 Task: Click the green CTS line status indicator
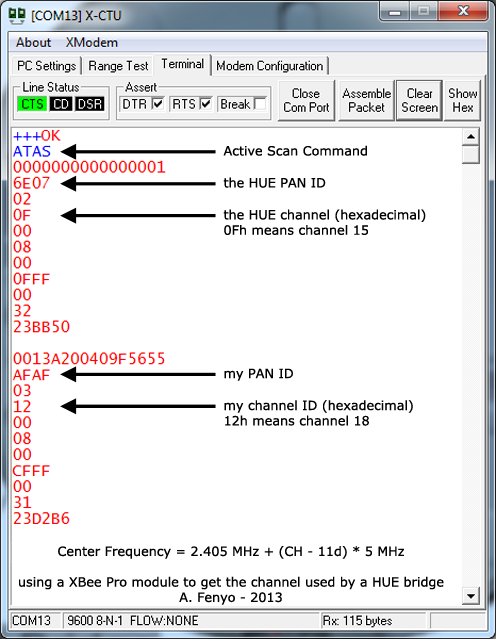pos(32,104)
